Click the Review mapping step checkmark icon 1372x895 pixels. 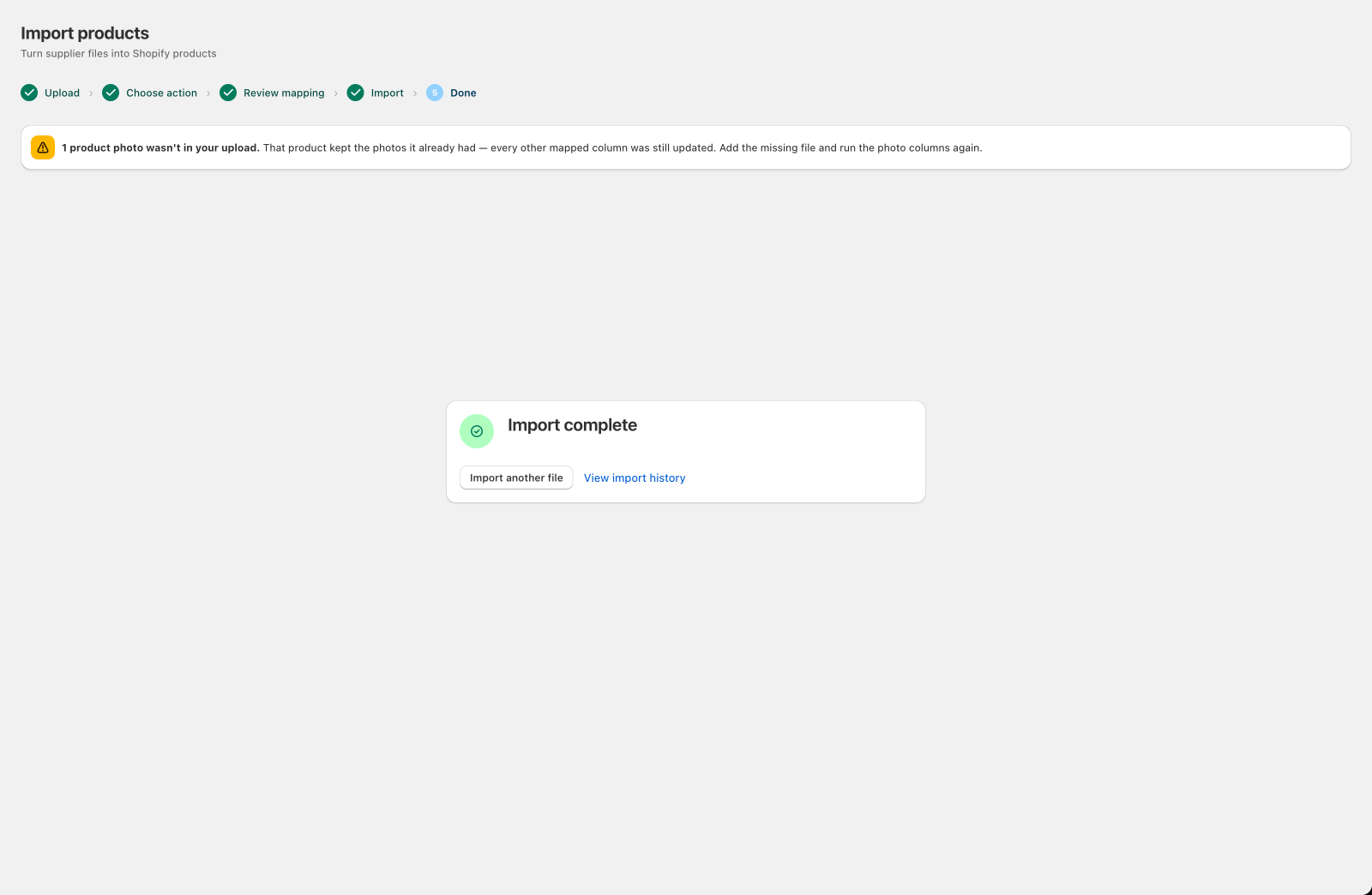tap(228, 93)
